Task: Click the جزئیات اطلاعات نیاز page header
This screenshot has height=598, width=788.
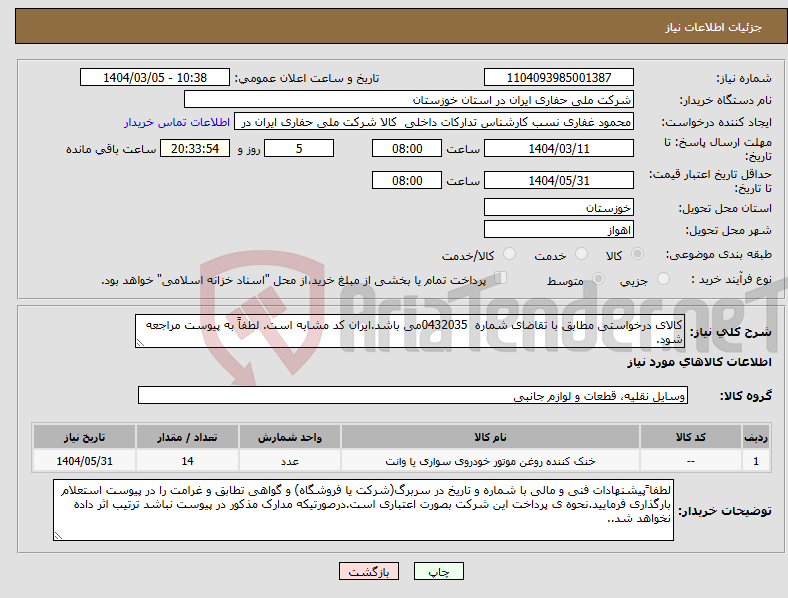Action: pos(714,27)
